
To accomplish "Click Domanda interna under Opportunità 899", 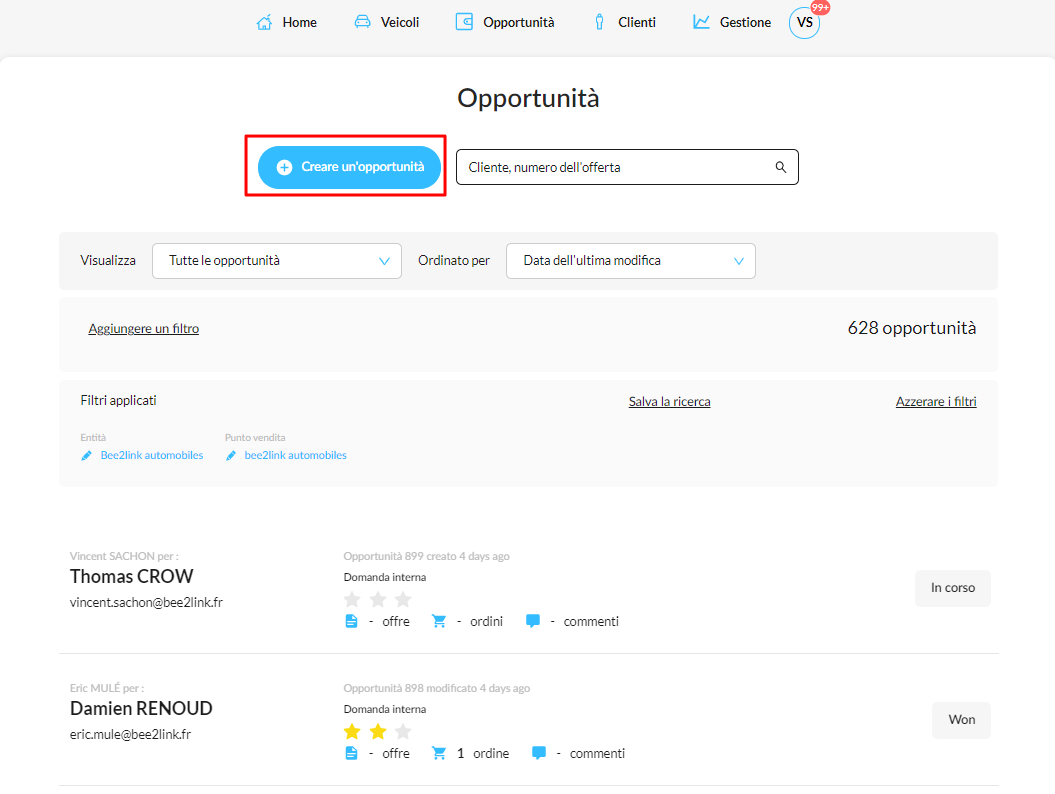I will (x=385, y=577).
